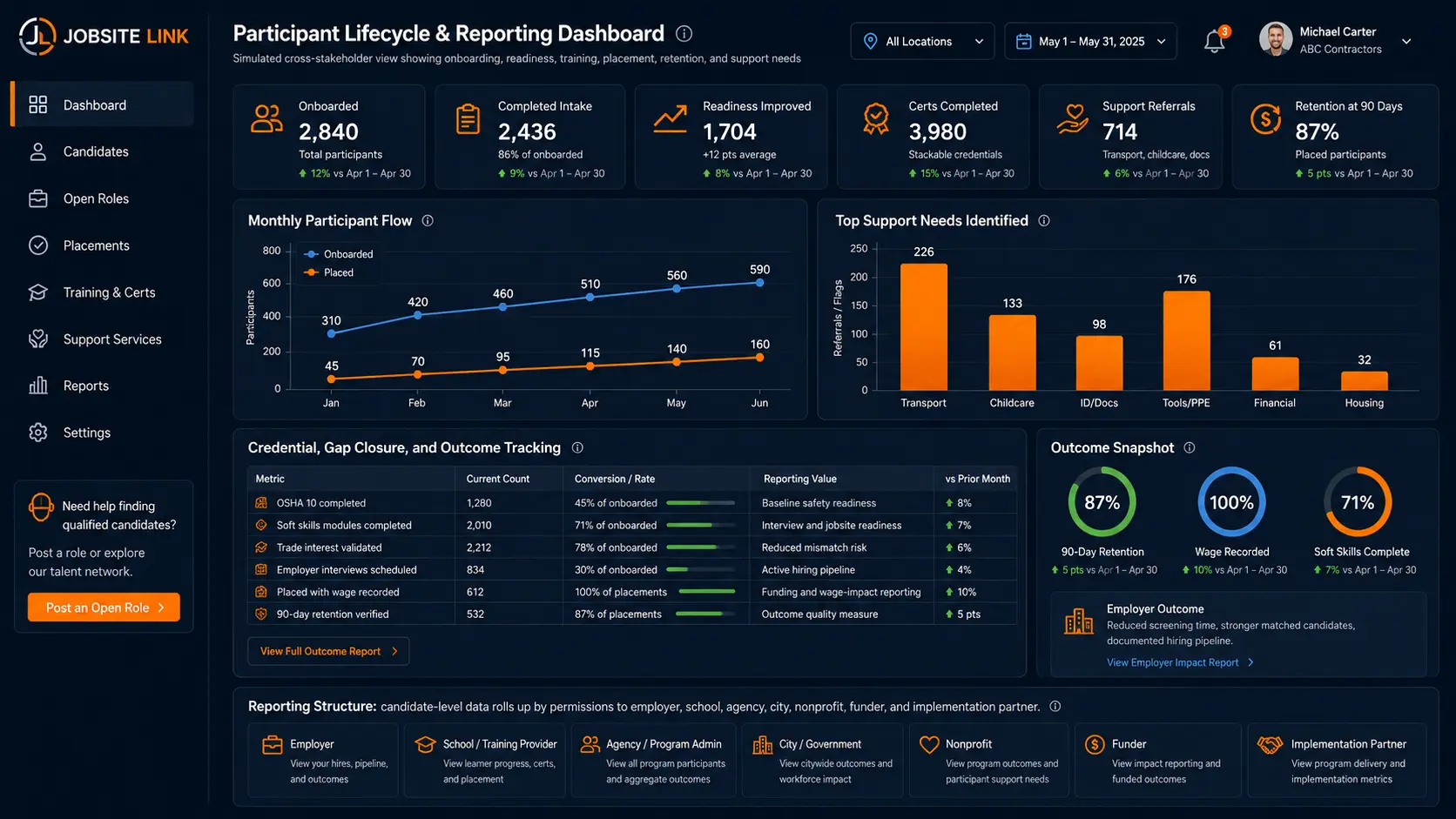Open the notifications bell

pyautogui.click(x=1215, y=41)
